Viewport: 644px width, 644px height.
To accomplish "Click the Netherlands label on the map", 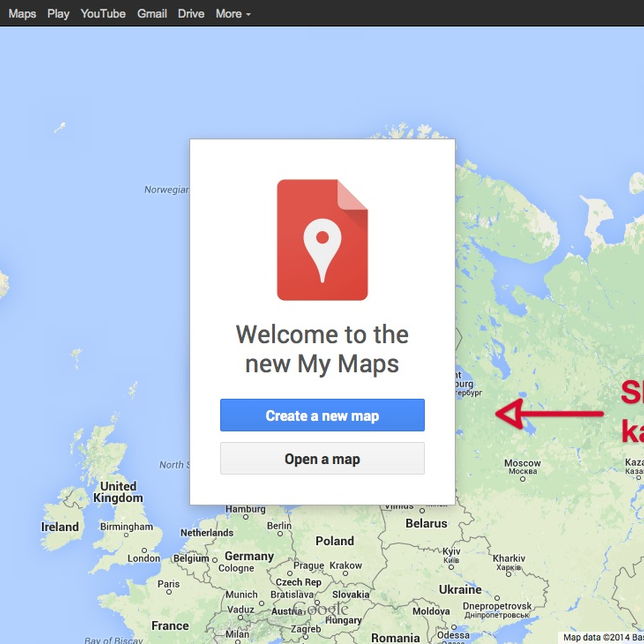I will (x=207, y=533).
